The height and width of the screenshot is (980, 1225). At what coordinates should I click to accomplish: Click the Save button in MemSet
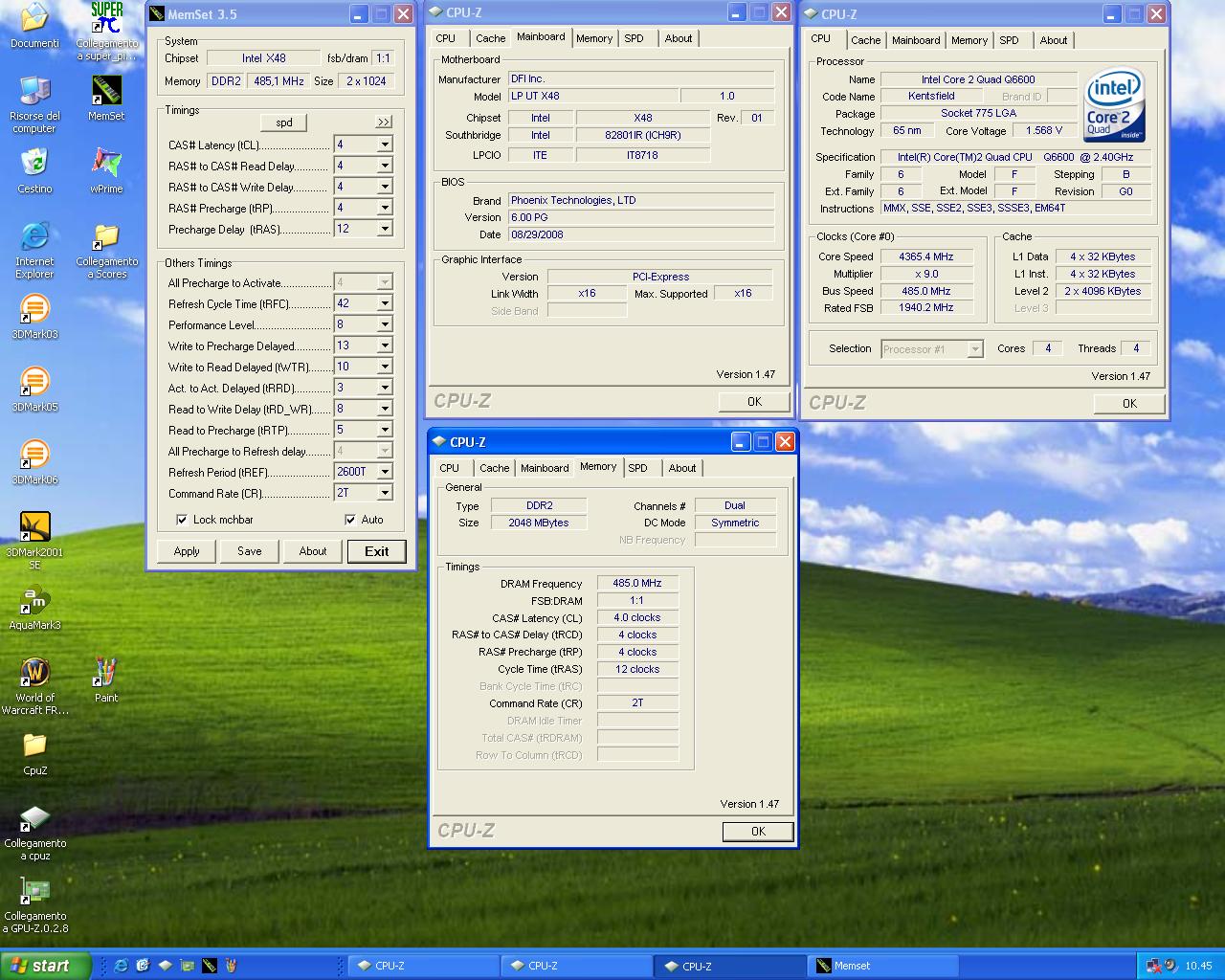pyautogui.click(x=250, y=551)
